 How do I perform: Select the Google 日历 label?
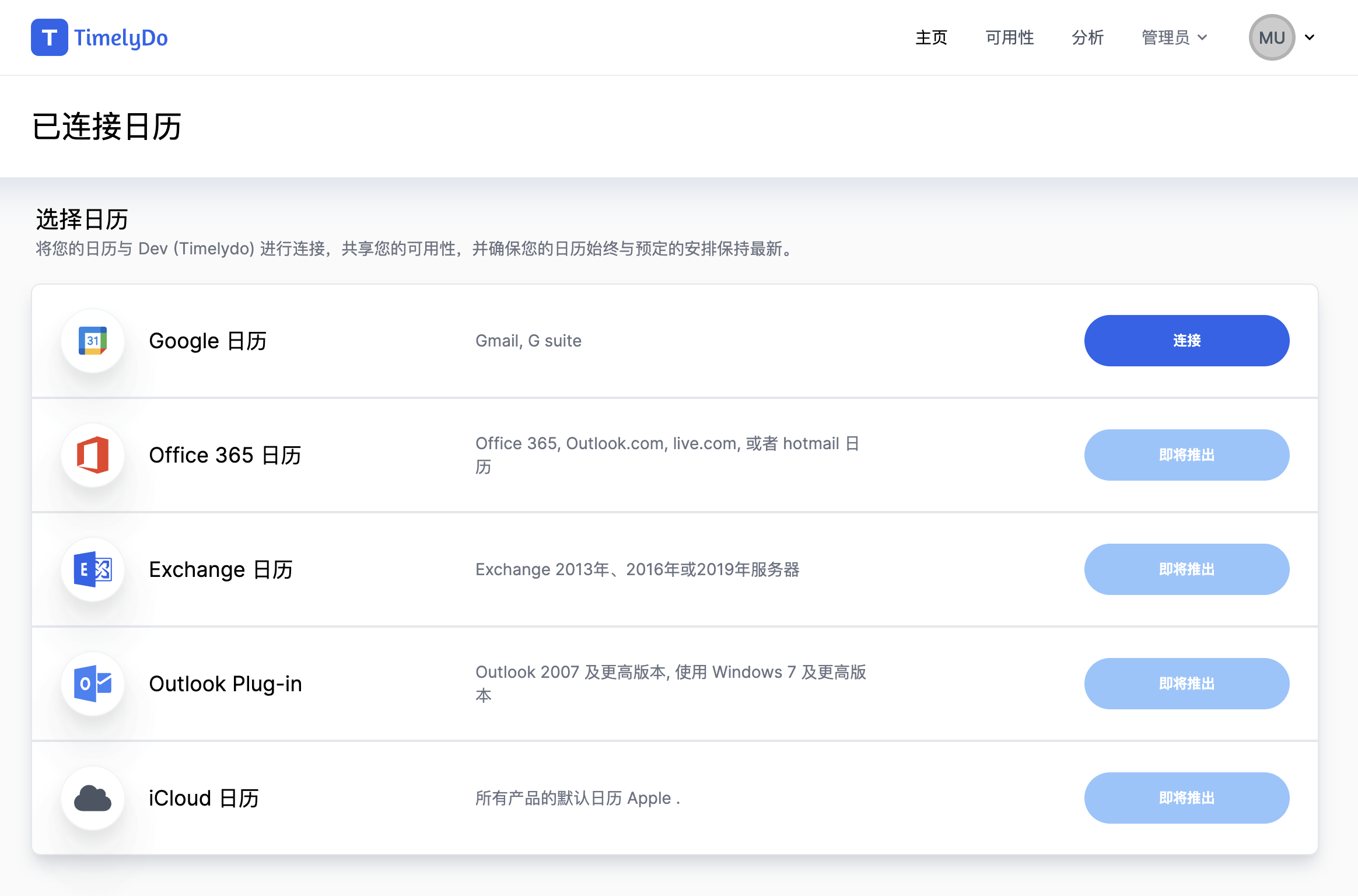(208, 341)
